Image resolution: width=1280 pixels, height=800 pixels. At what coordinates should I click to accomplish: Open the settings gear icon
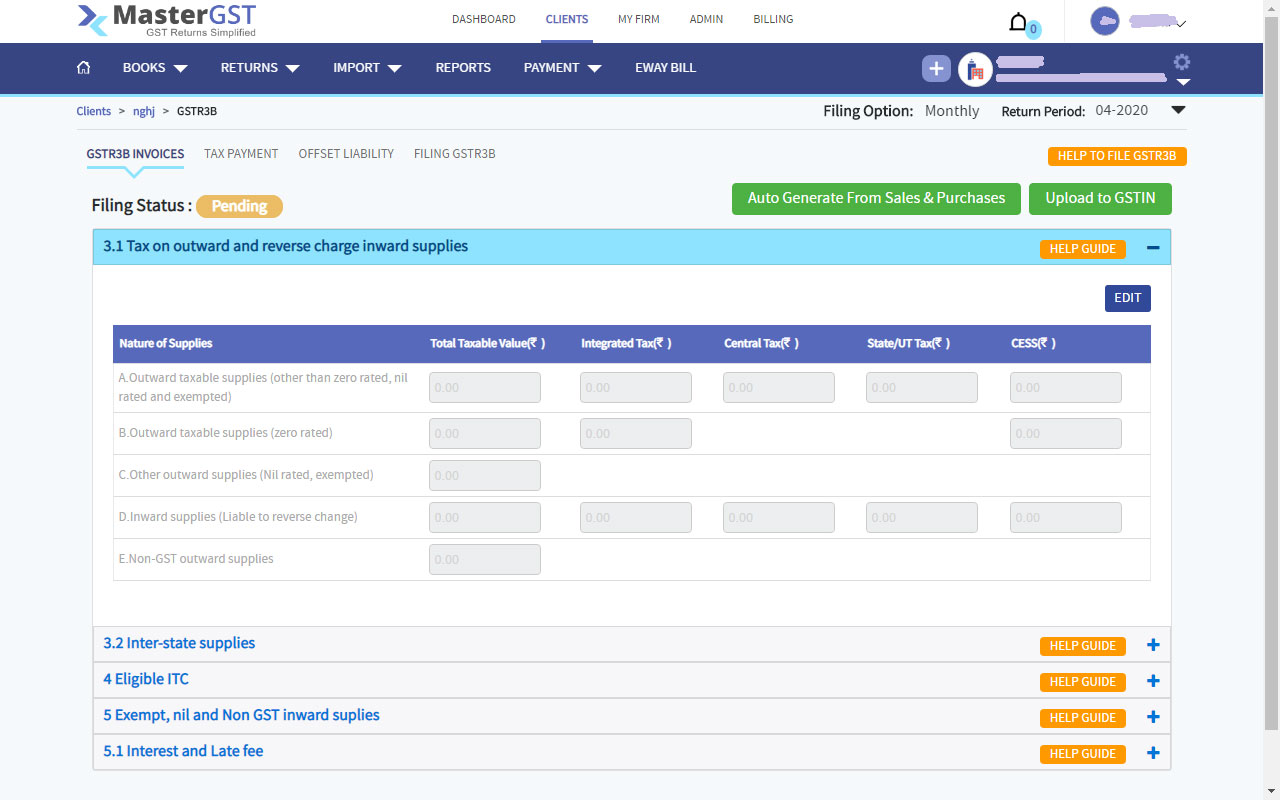coord(1182,62)
